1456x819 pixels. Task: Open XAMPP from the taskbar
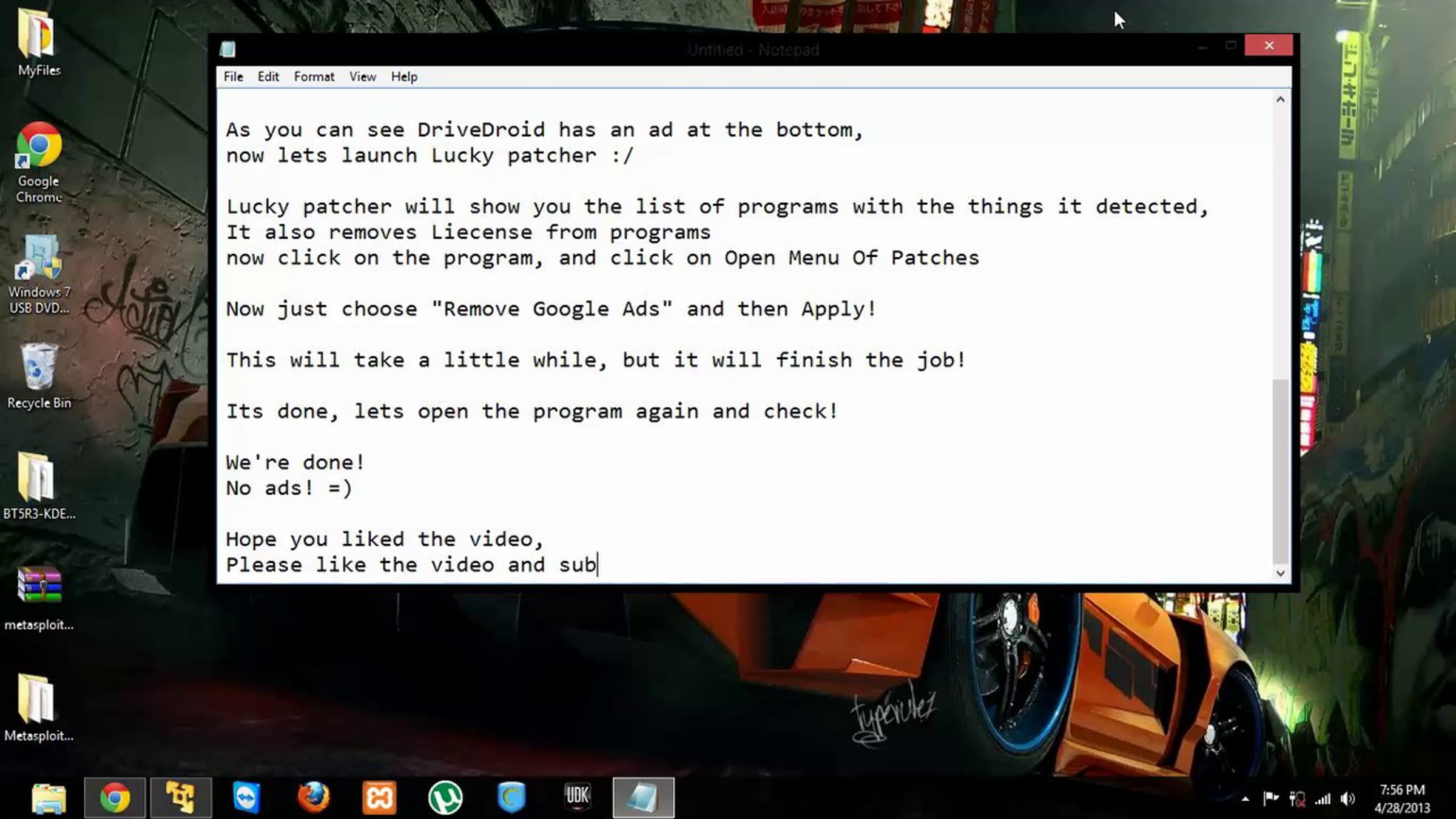379,797
